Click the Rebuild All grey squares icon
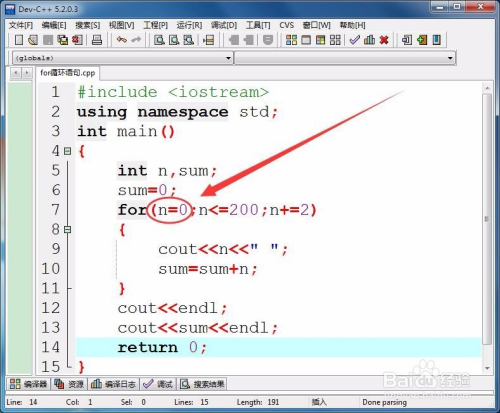The height and width of the screenshot is (413, 500). (335, 40)
